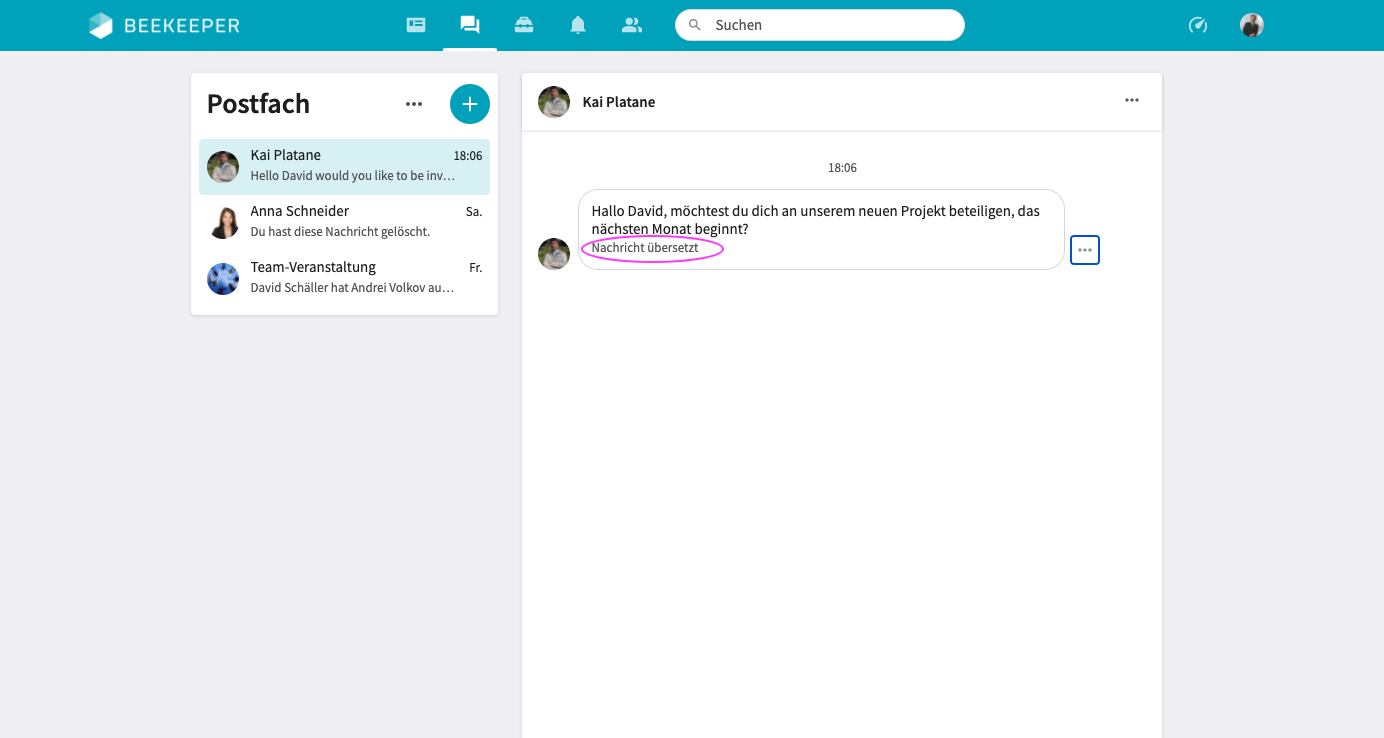Open the notifications bell
Viewport: 1384px width, 738px height.
click(x=578, y=25)
